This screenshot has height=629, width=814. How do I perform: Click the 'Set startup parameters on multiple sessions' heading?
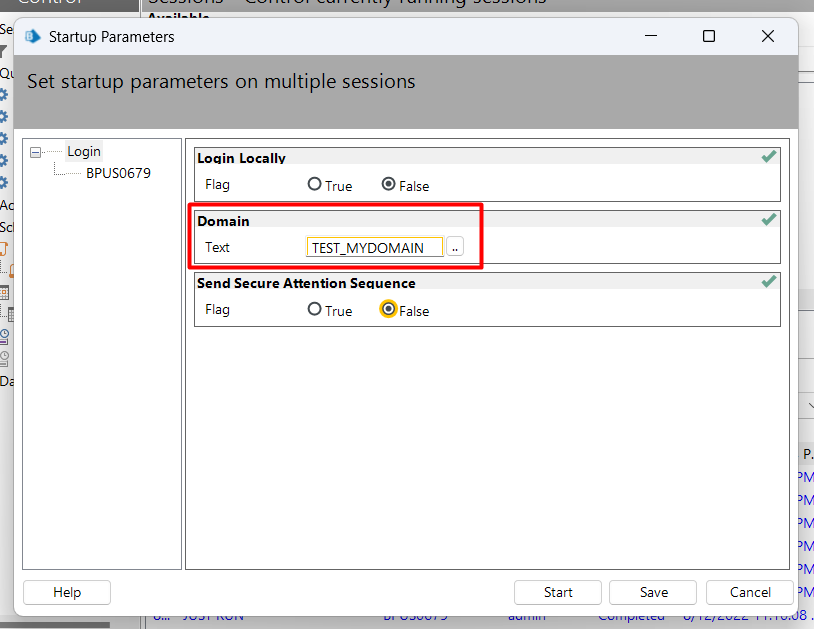point(221,82)
